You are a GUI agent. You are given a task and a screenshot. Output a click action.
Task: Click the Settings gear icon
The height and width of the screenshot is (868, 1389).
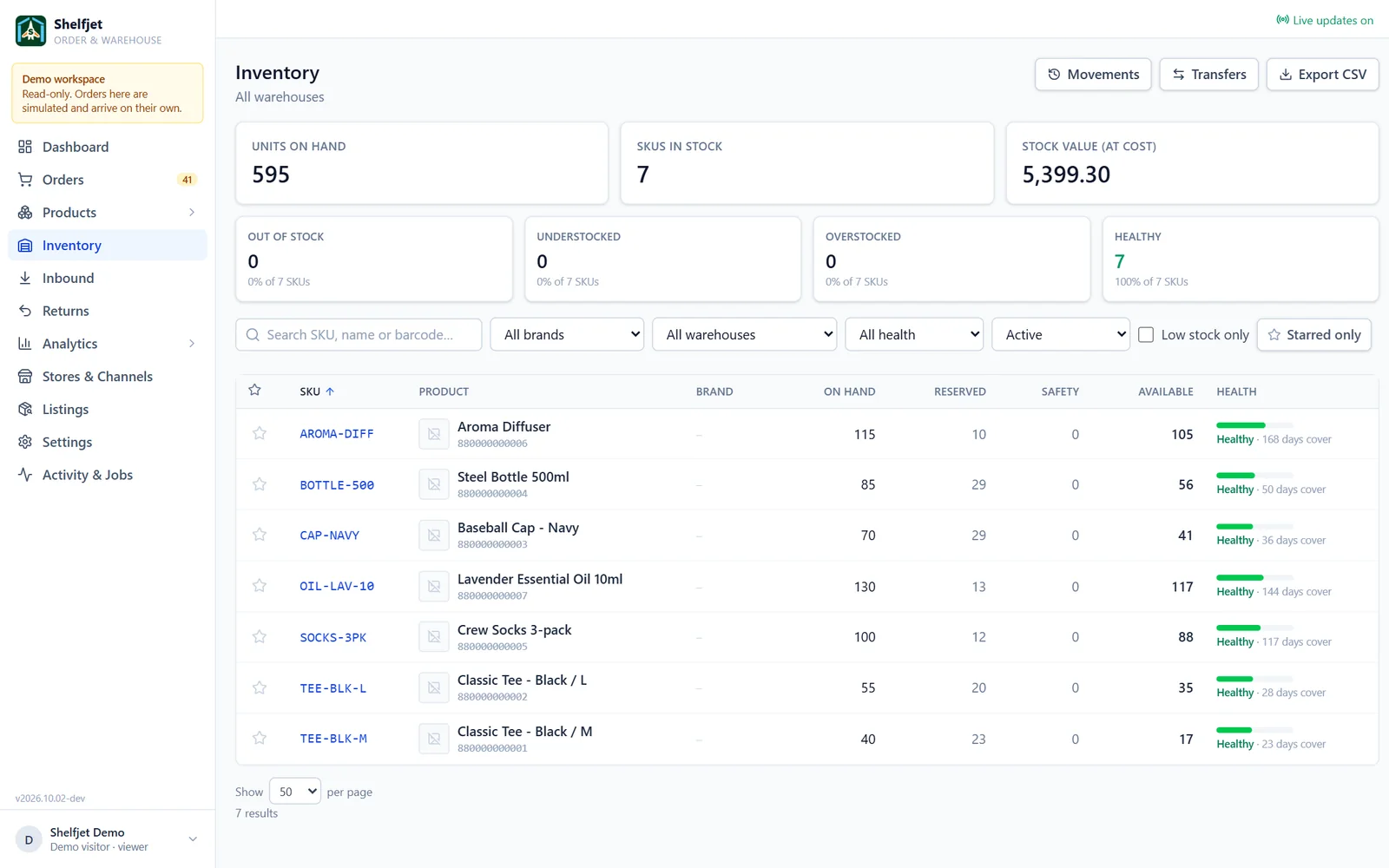25,442
